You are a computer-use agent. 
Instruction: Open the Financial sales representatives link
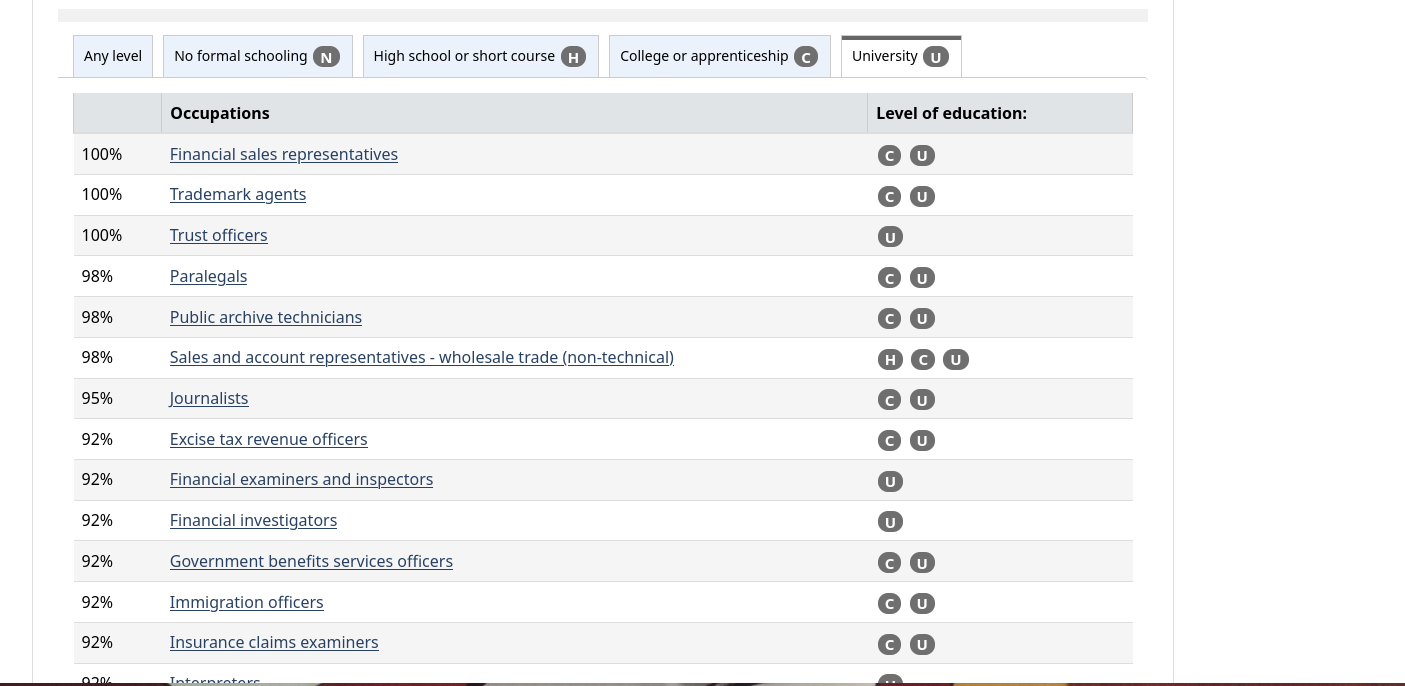pos(284,154)
